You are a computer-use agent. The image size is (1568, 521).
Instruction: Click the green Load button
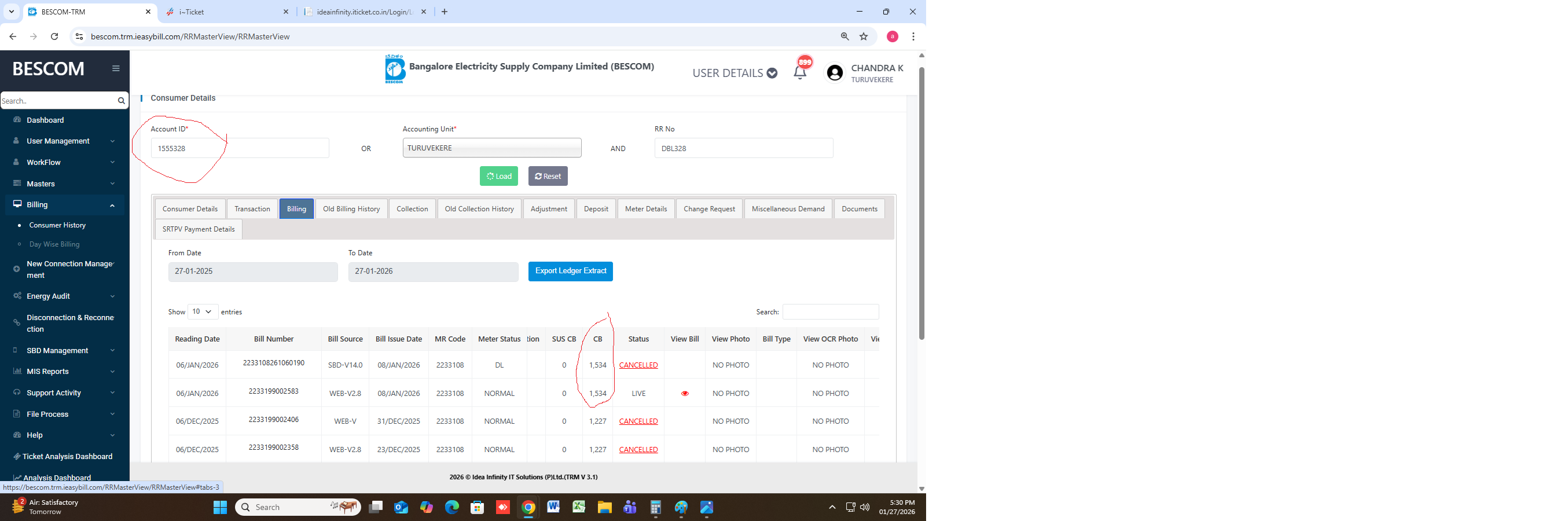point(498,176)
